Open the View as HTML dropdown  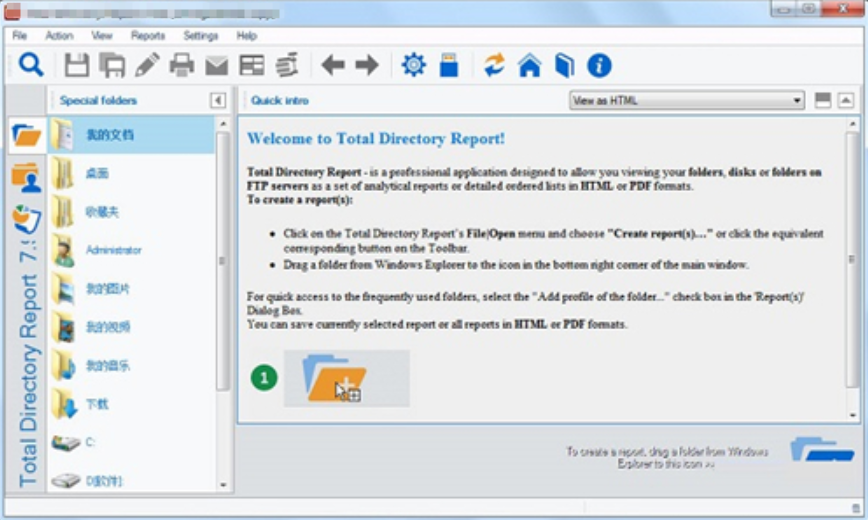click(686, 100)
